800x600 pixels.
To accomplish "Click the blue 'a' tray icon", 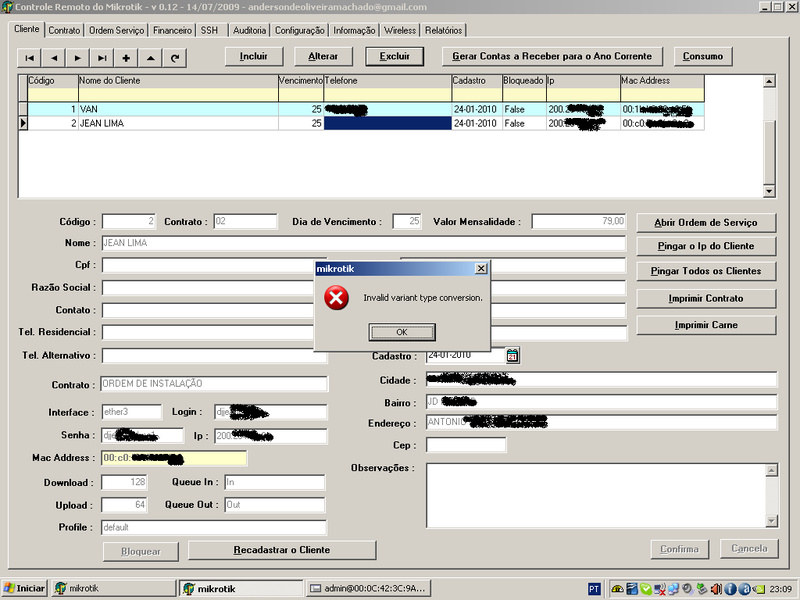I will [744, 589].
